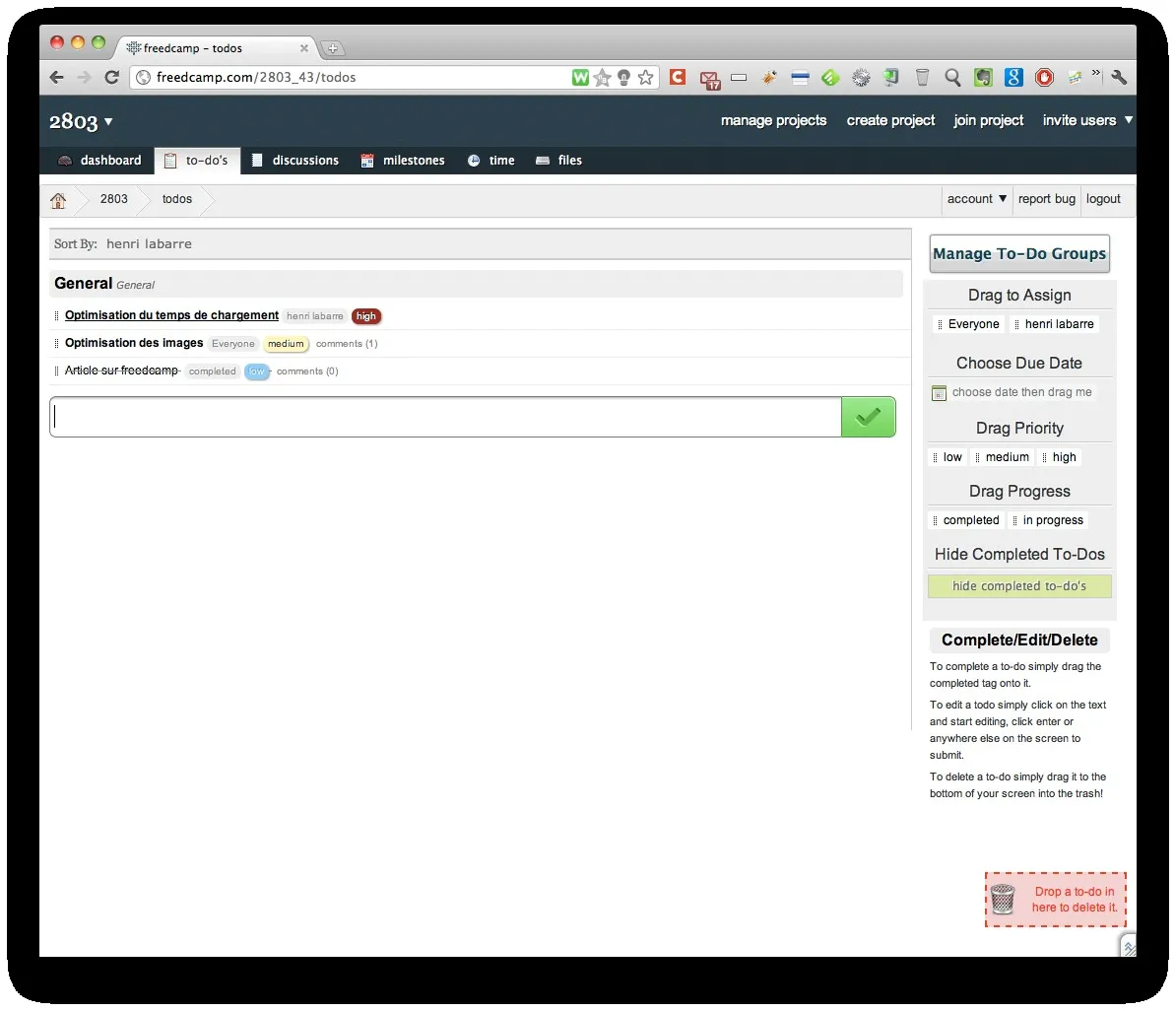Open a new browser tab
Image resolution: width=1176 pixels, height=1011 pixels.
pyautogui.click(x=332, y=49)
